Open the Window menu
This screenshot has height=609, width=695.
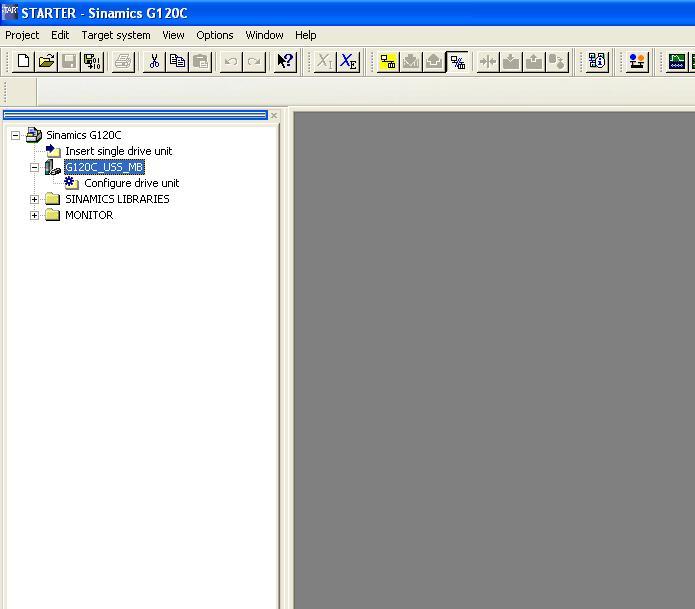coord(264,35)
